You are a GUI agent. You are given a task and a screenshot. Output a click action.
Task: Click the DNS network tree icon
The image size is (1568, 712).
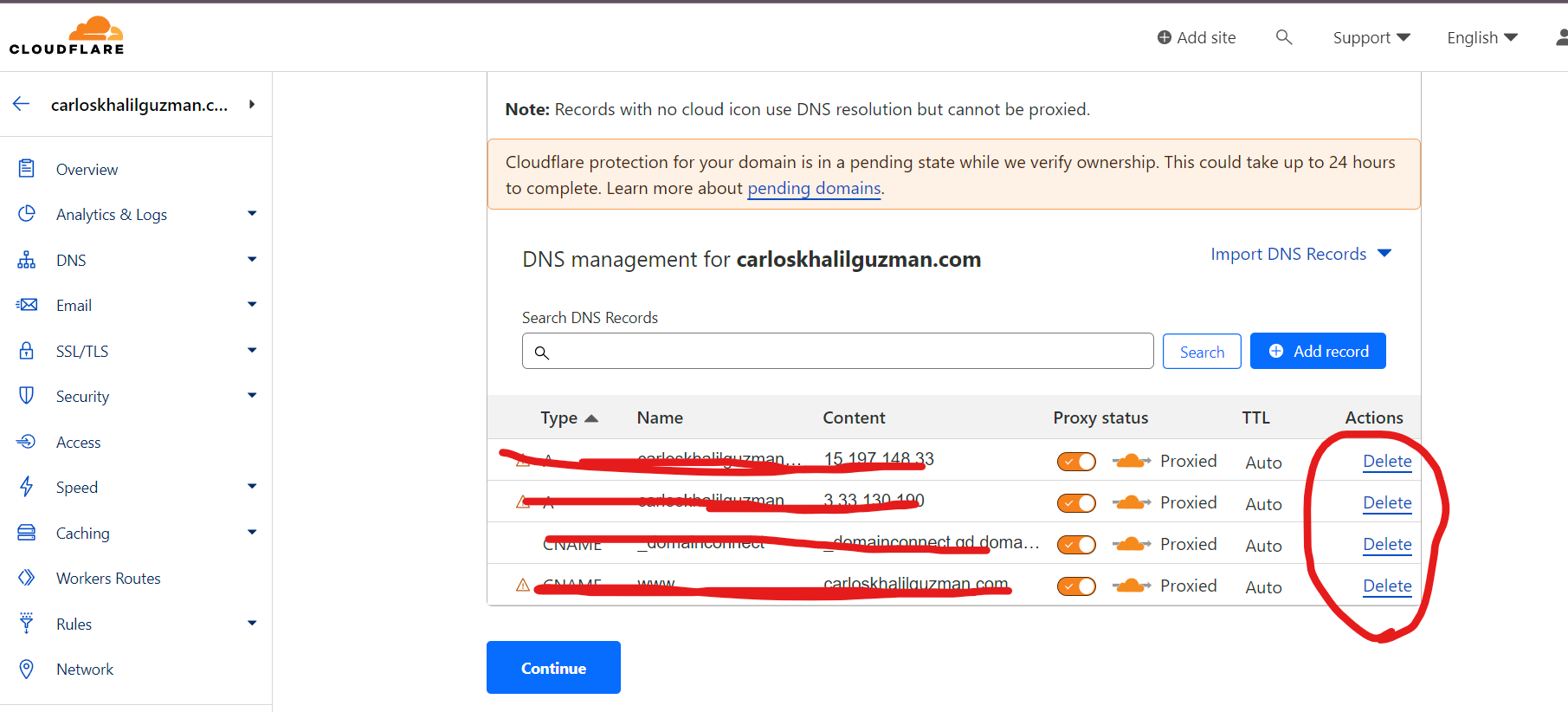click(27, 259)
